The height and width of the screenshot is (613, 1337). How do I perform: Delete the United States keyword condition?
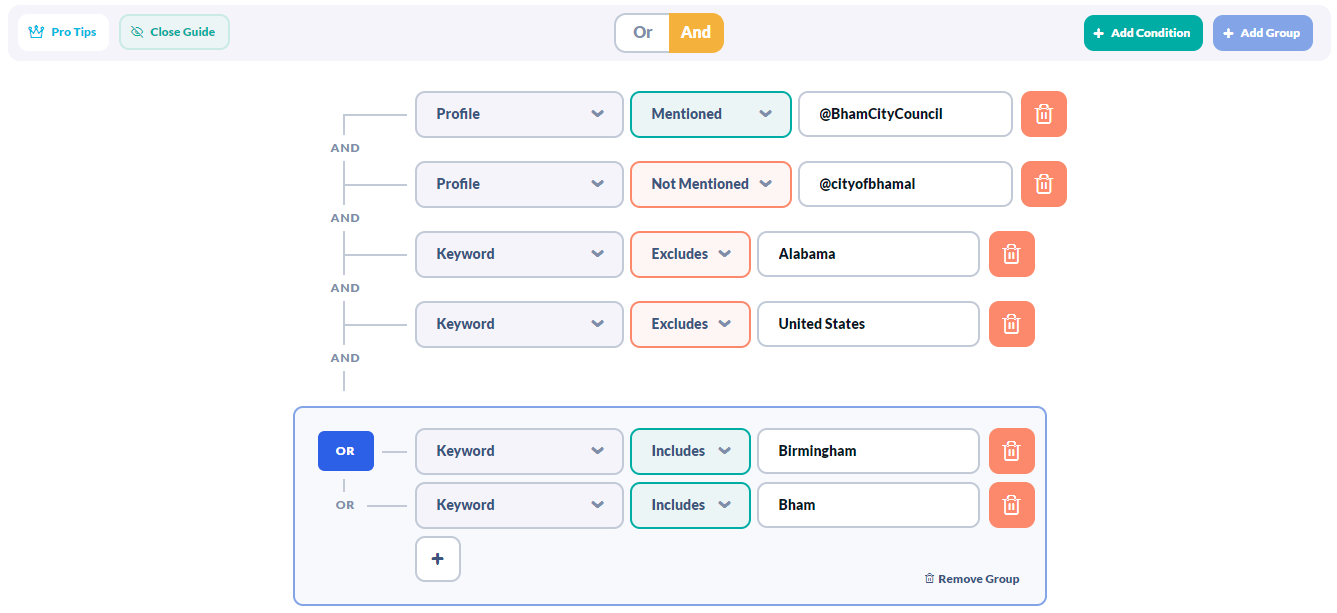1012,324
